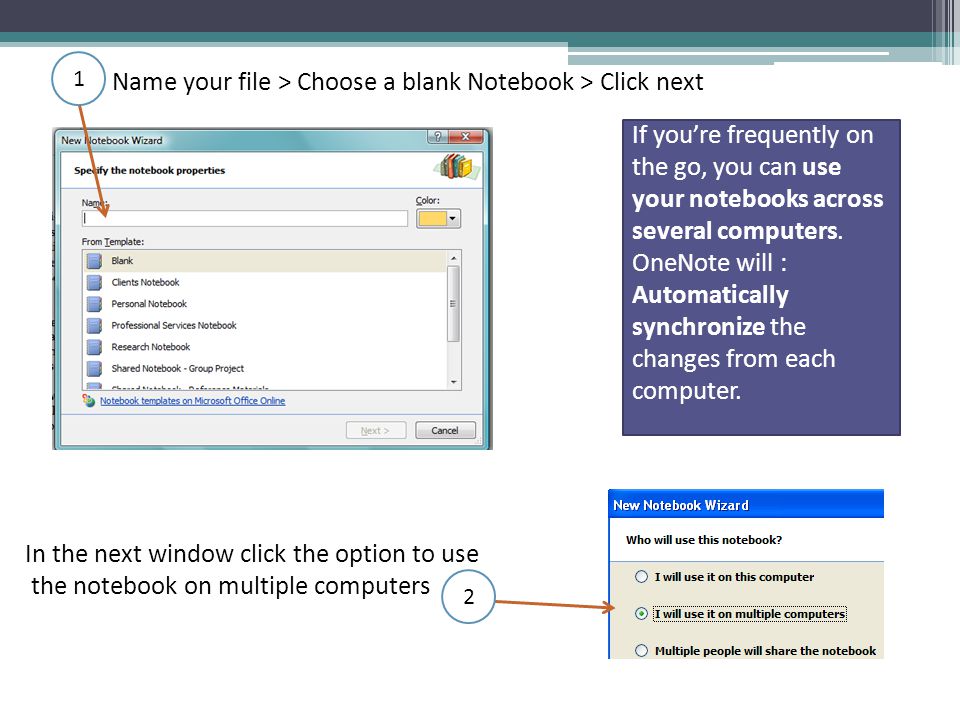Click the 'From Template:' label

click(x=113, y=242)
